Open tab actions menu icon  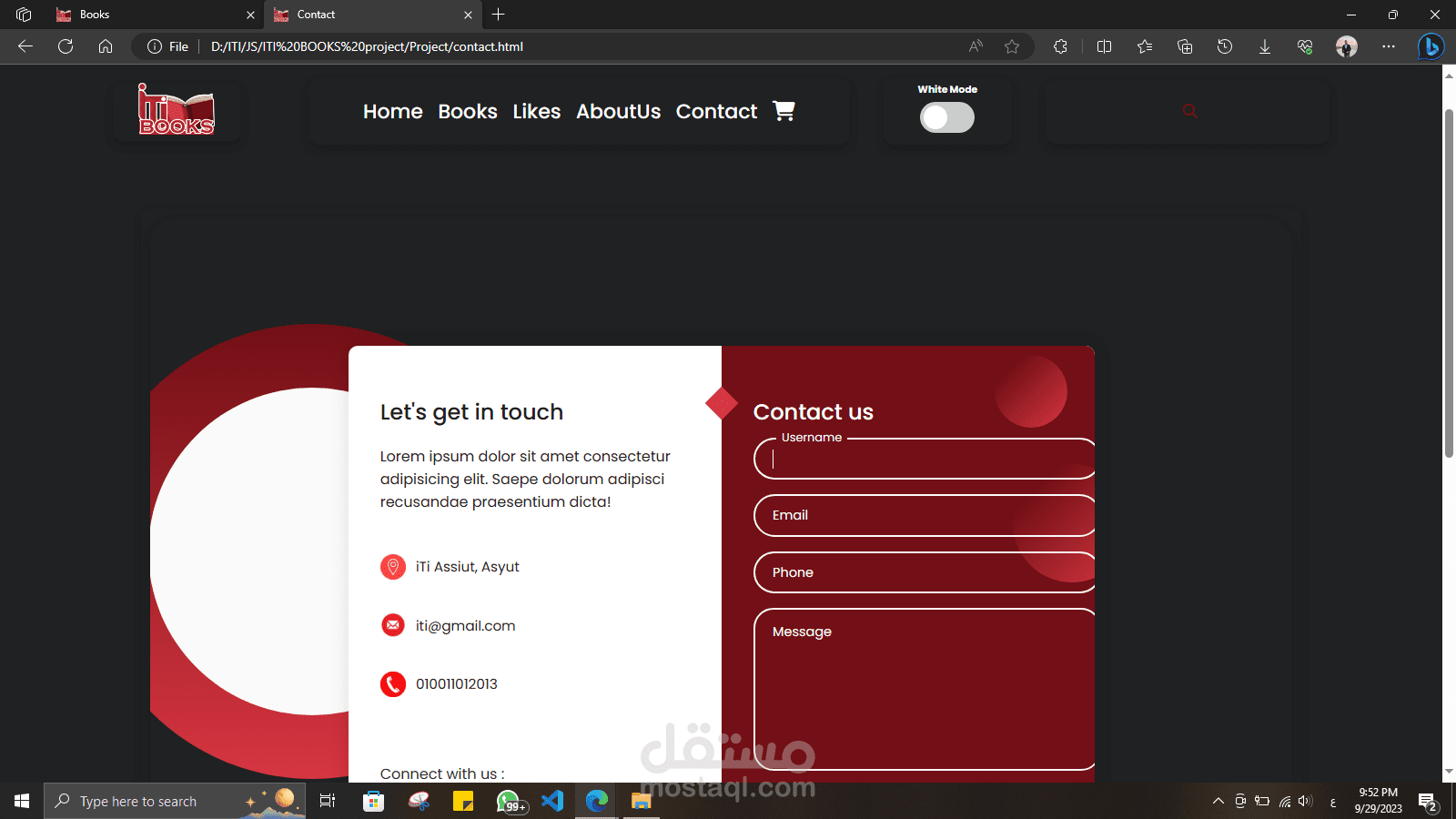pyautogui.click(x=24, y=15)
